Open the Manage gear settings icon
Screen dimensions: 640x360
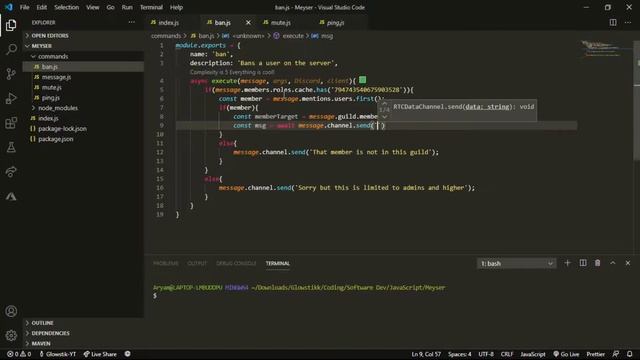coord(11,336)
